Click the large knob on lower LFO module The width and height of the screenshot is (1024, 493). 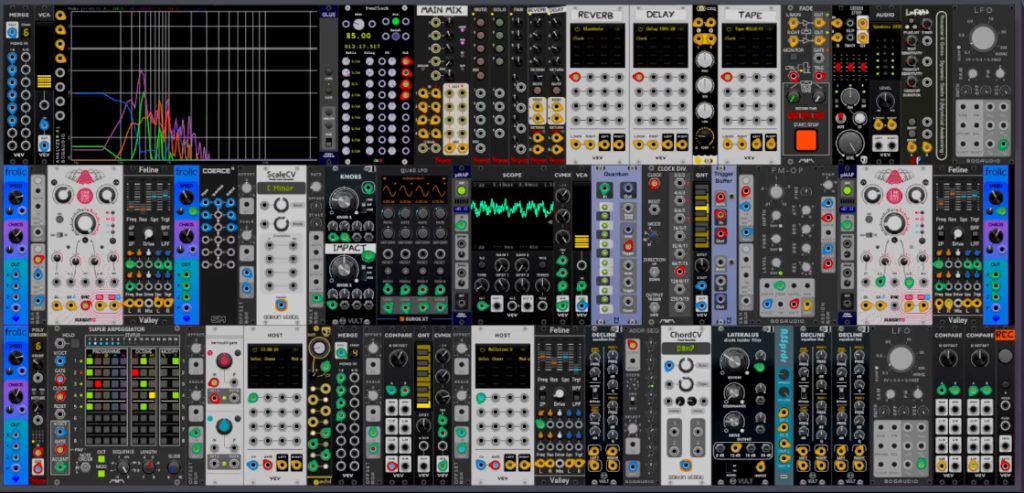901,357
